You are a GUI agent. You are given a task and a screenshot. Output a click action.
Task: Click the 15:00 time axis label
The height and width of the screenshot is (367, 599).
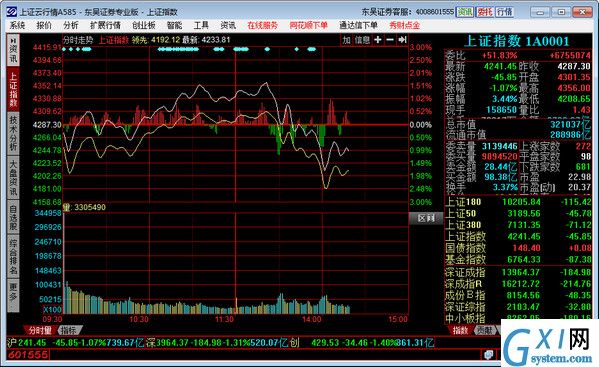click(398, 319)
